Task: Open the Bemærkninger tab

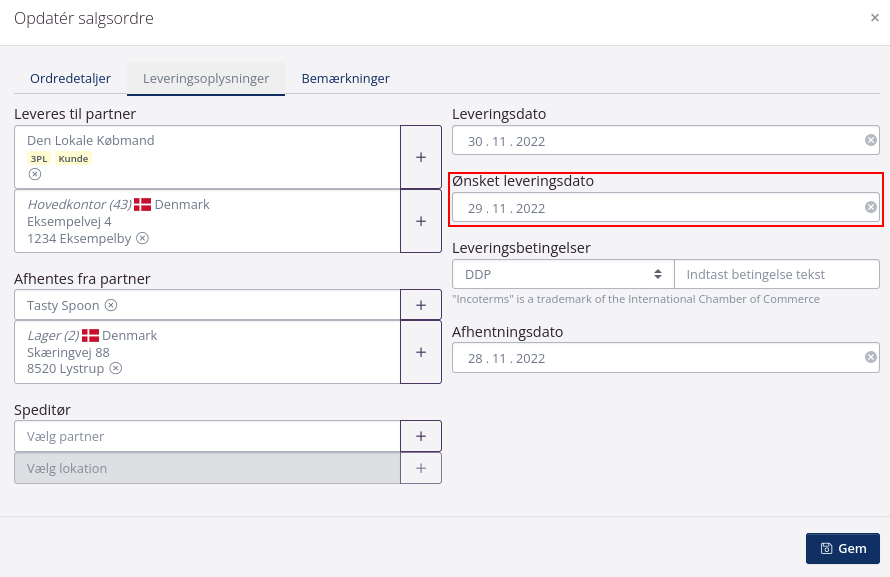Action: coord(345,78)
